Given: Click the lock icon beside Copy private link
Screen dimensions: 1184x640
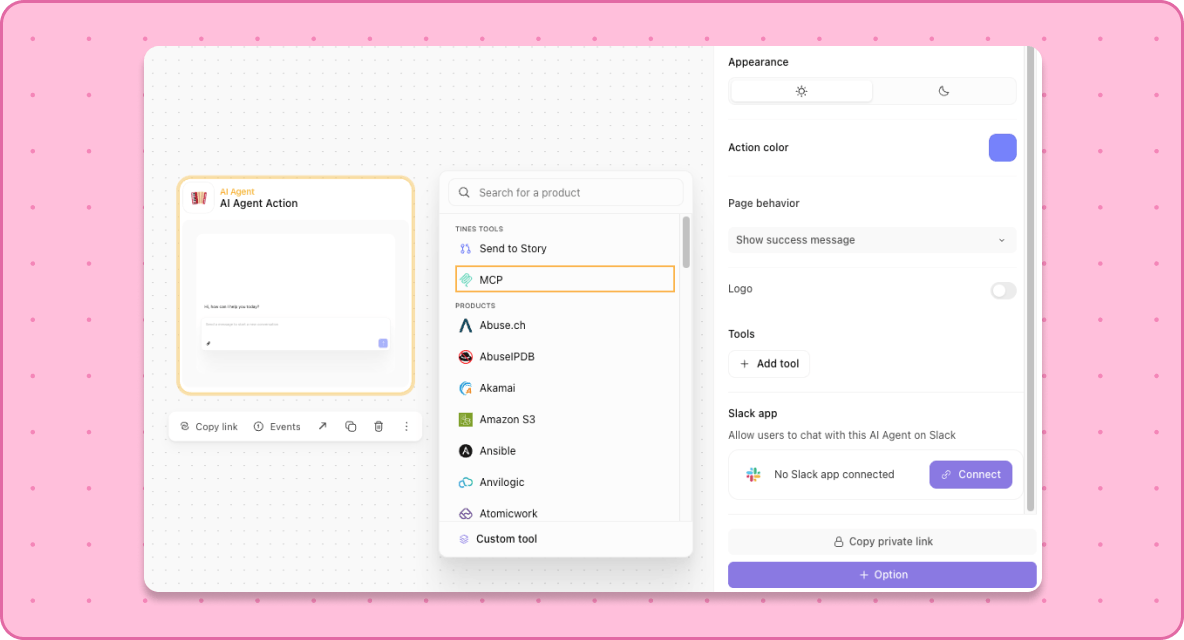Looking at the screenshot, I should coord(838,542).
